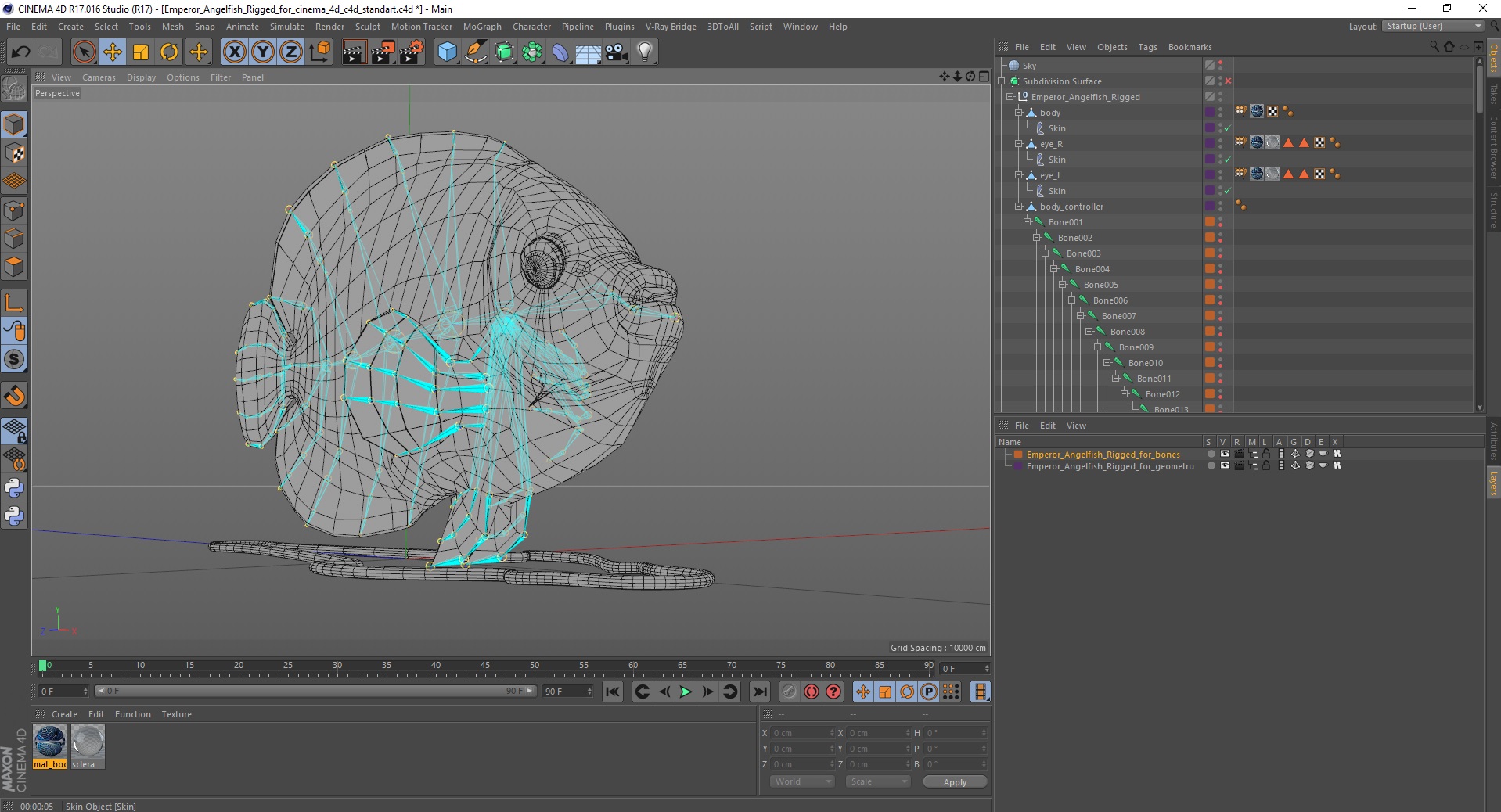
Task: Open Edit Render Settings
Action: click(412, 52)
